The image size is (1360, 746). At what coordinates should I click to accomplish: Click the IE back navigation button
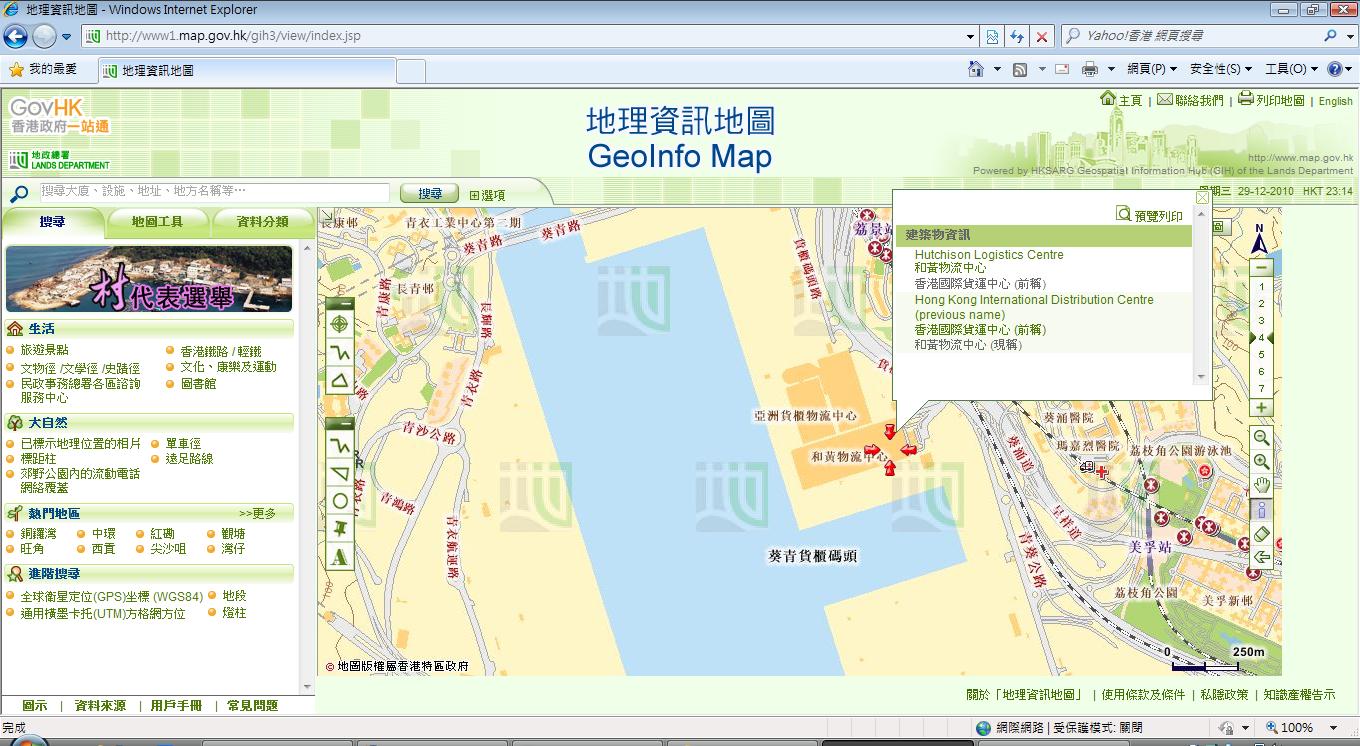(15, 36)
